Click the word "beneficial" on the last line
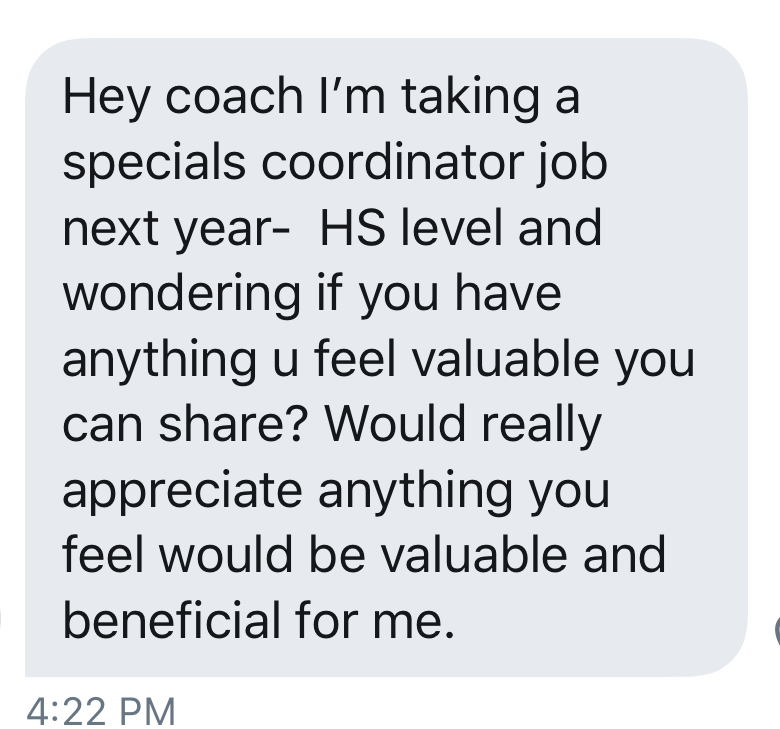Image resolution: width=780 pixels, height=729 pixels. click(172, 620)
